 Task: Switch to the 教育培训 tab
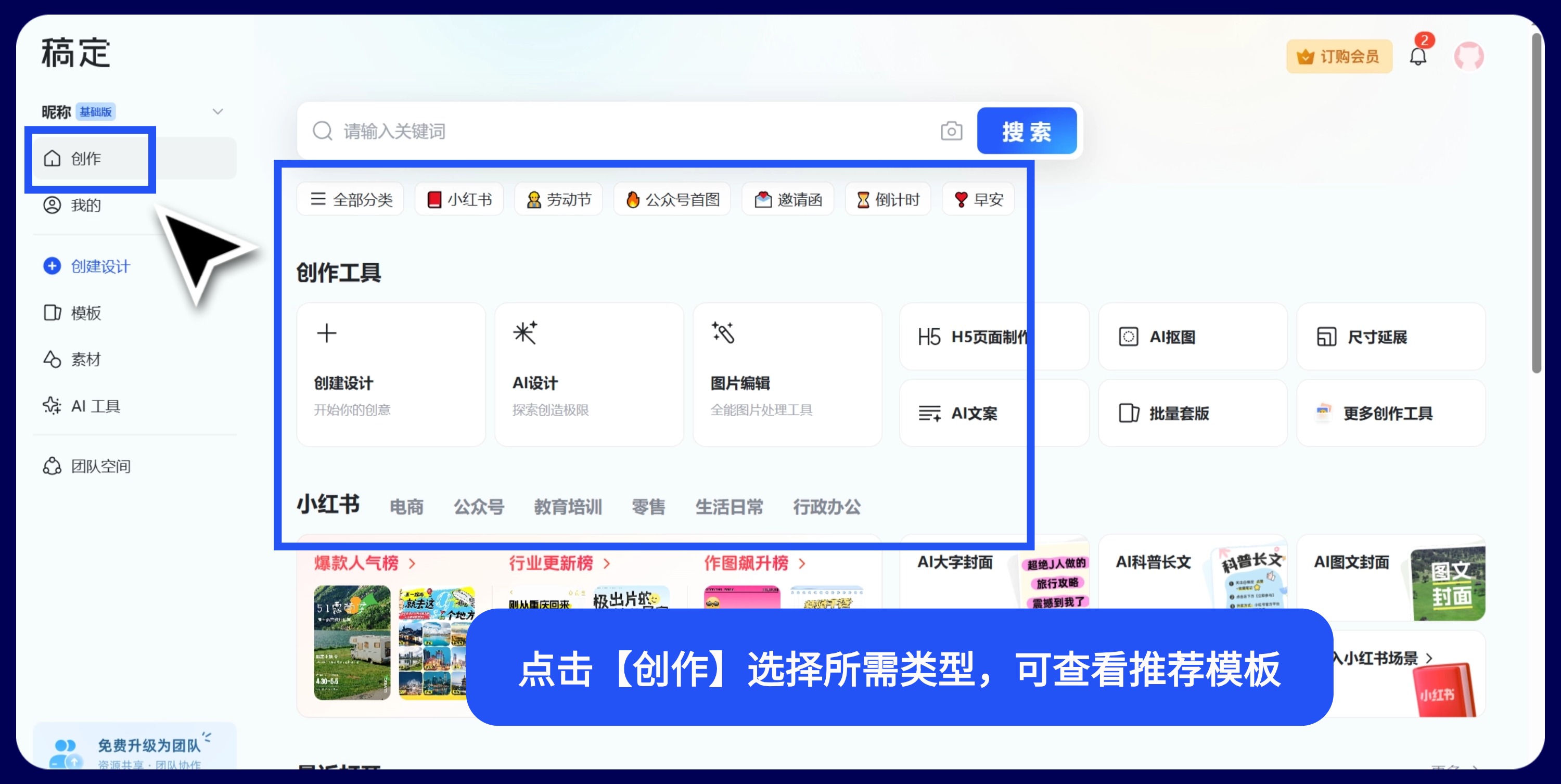tap(568, 507)
